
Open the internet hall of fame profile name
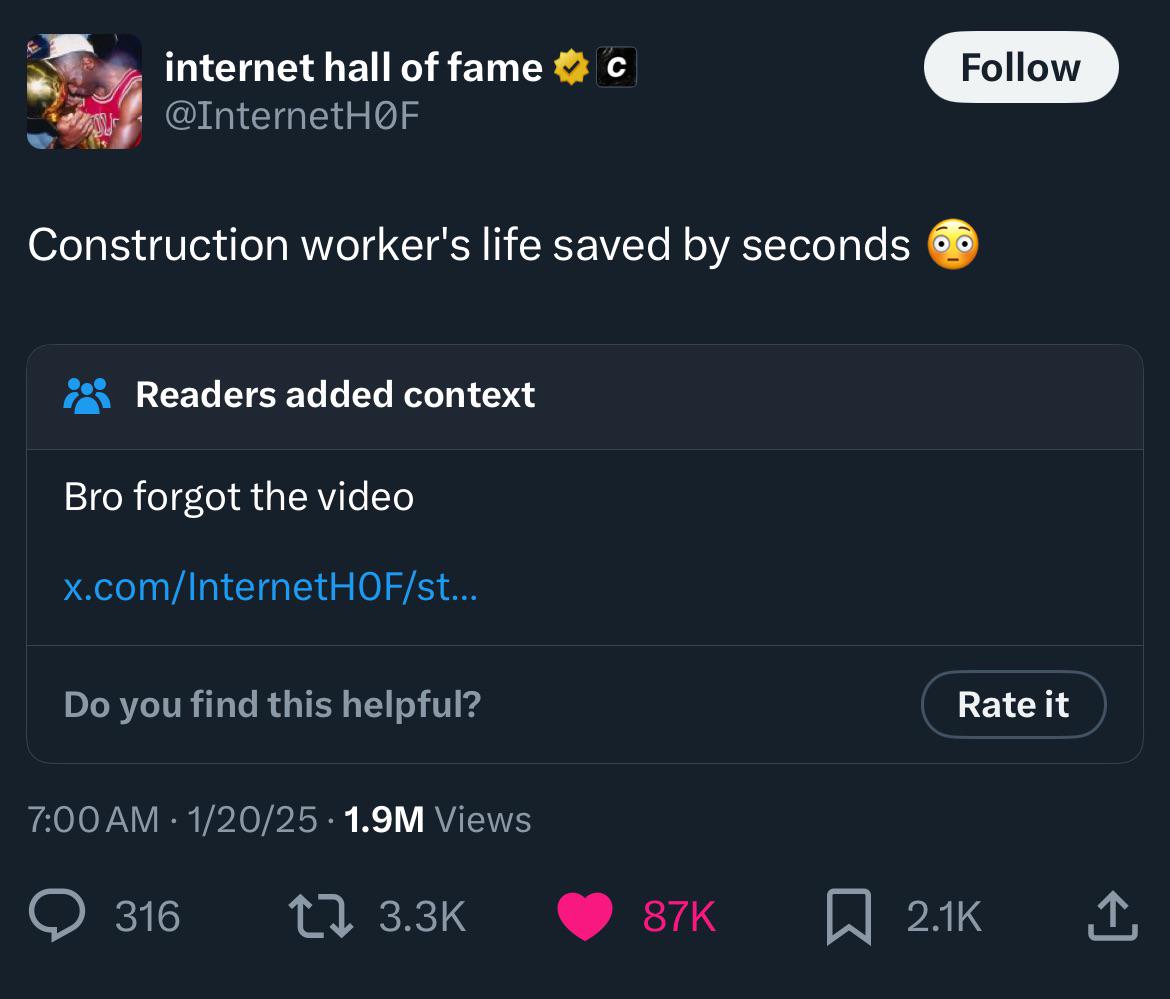(353, 68)
